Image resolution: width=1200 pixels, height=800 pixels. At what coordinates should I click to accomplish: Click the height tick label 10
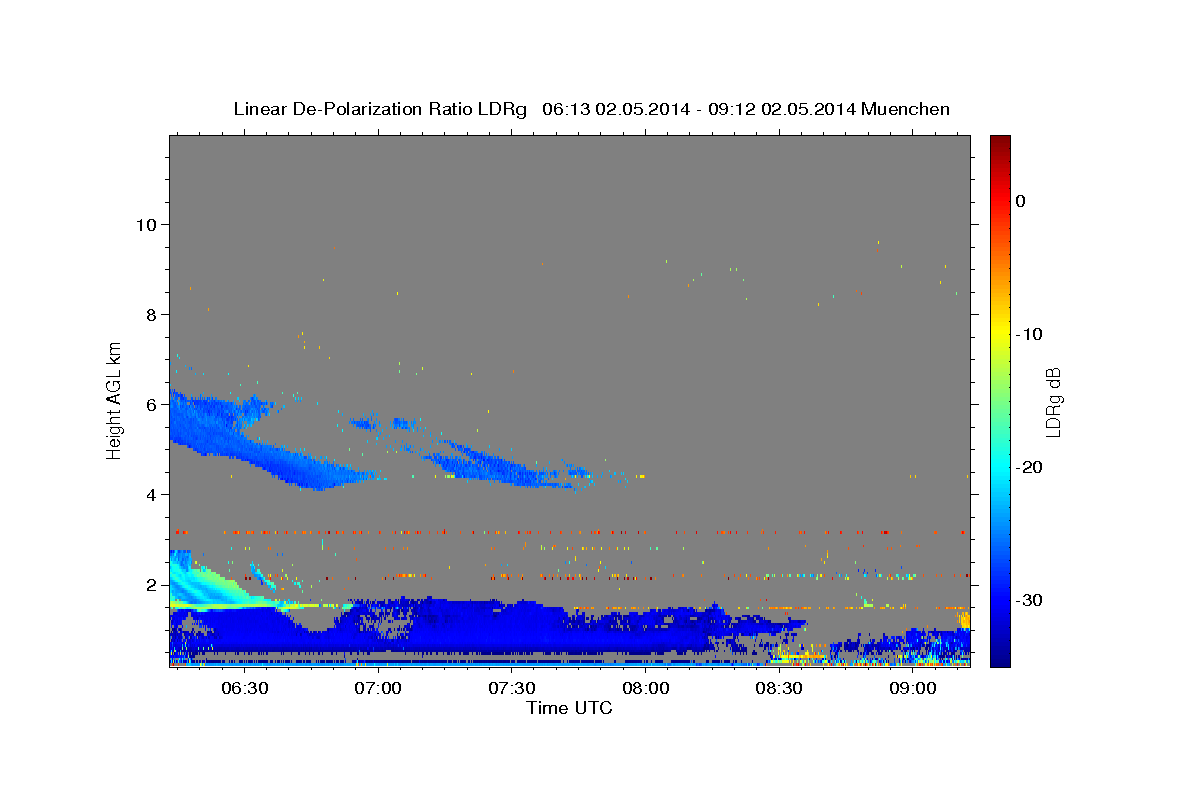(x=145, y=224)
